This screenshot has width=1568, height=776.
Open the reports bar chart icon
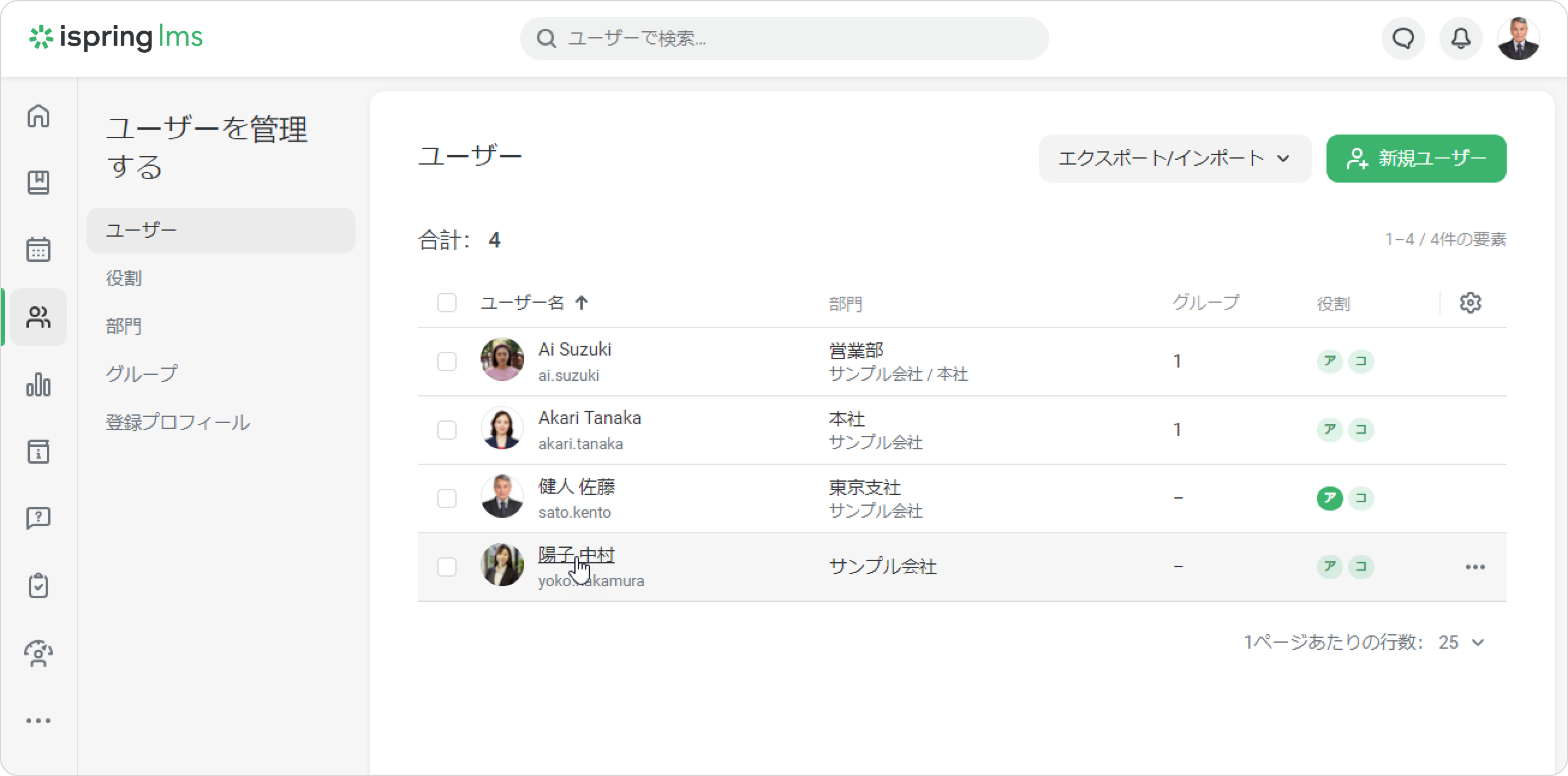pos(38,384)
